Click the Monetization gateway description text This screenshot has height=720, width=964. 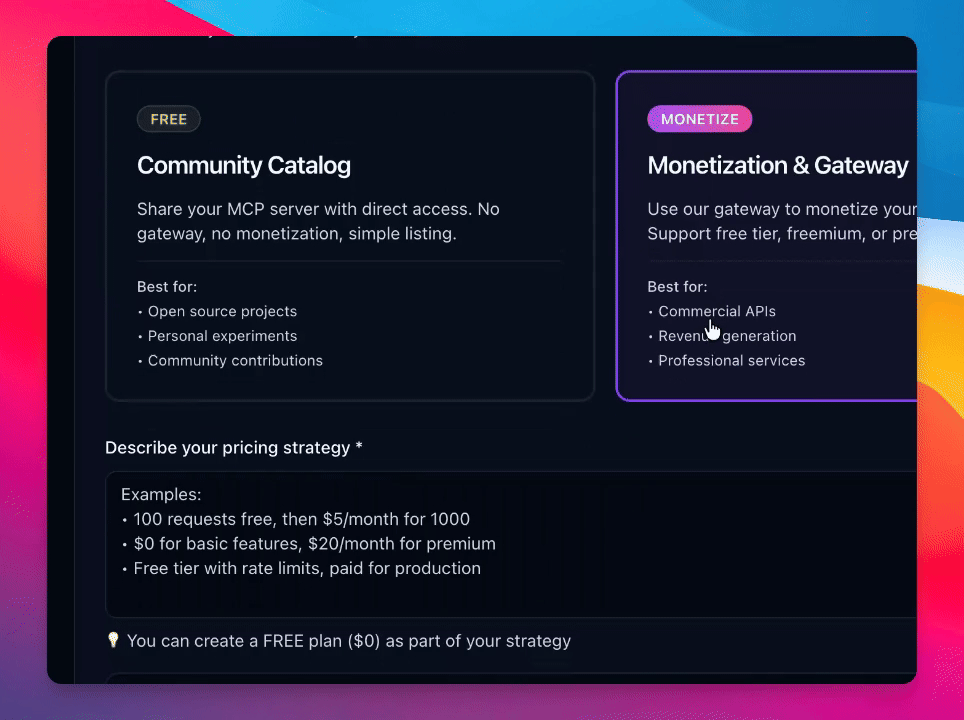click(x=782, y=221)
